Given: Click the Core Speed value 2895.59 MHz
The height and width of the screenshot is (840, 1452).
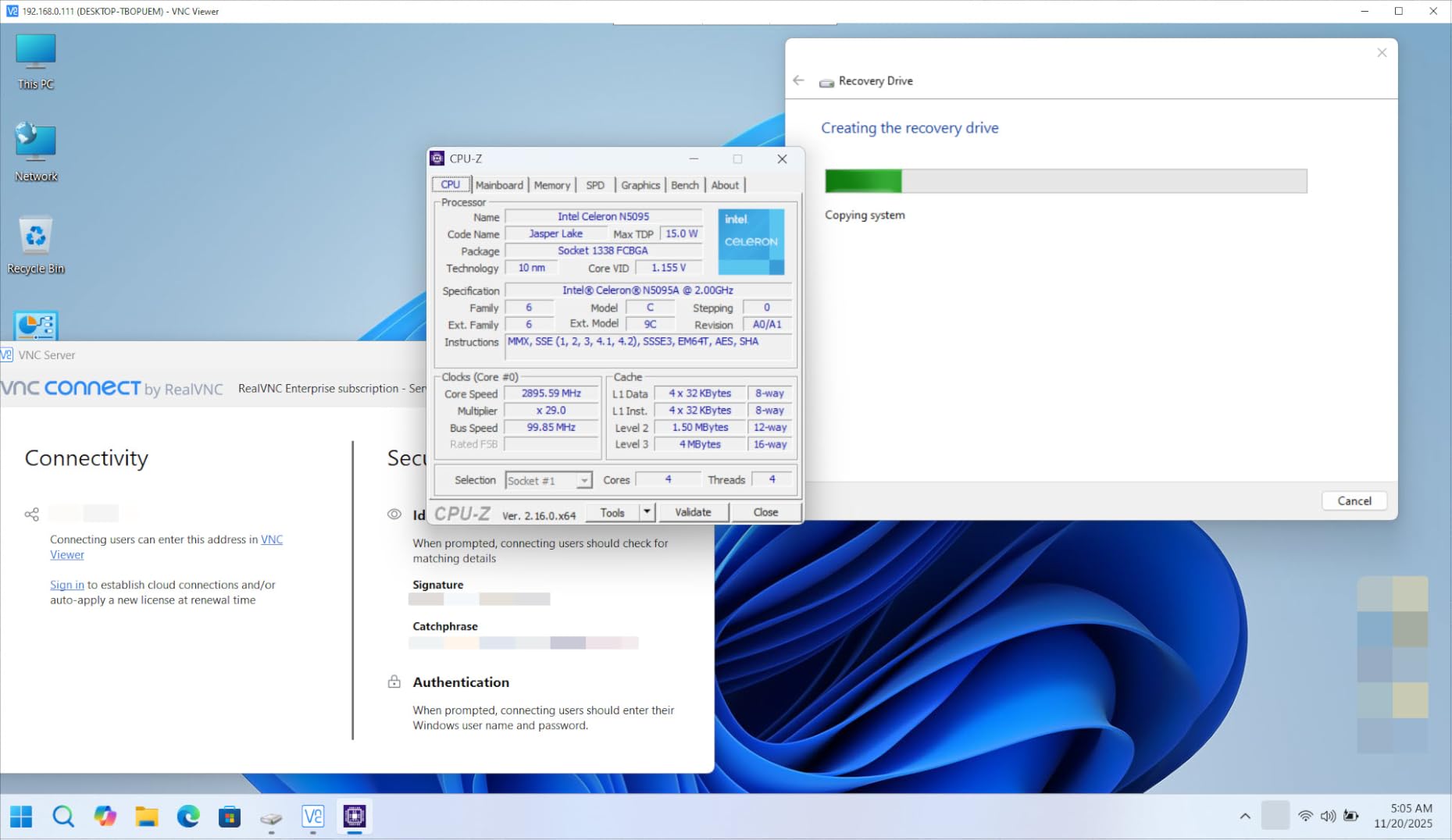Looking at the screenshot, I should 551,393.
